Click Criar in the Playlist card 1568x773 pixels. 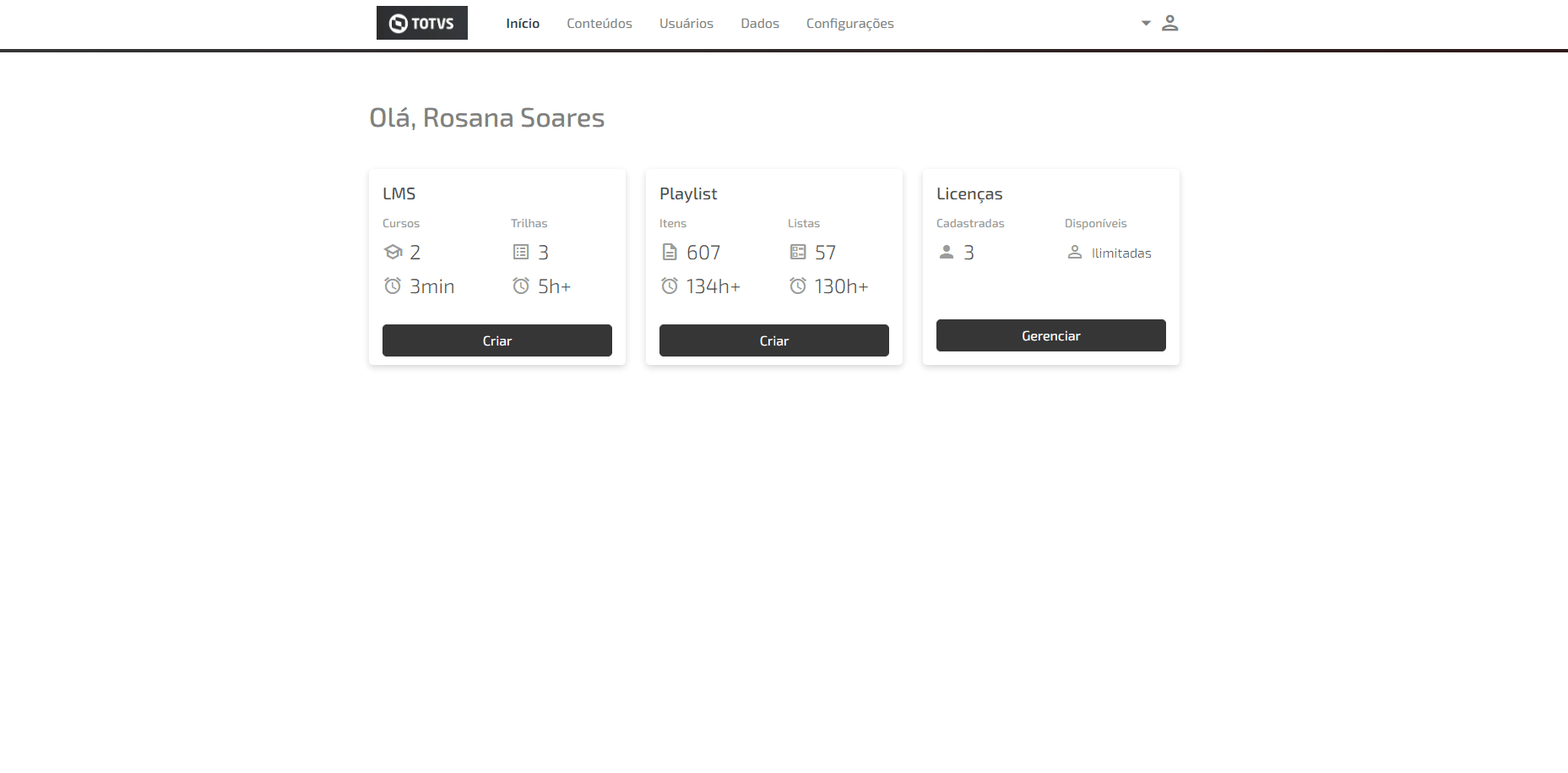coord(774,340)
